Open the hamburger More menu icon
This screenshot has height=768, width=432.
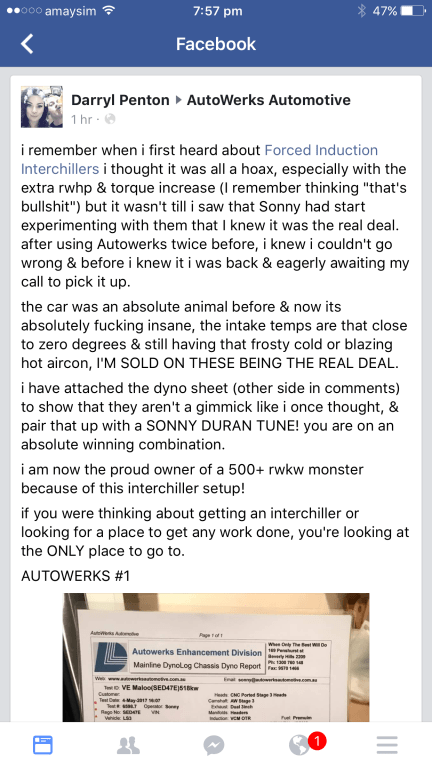(387, 745)
